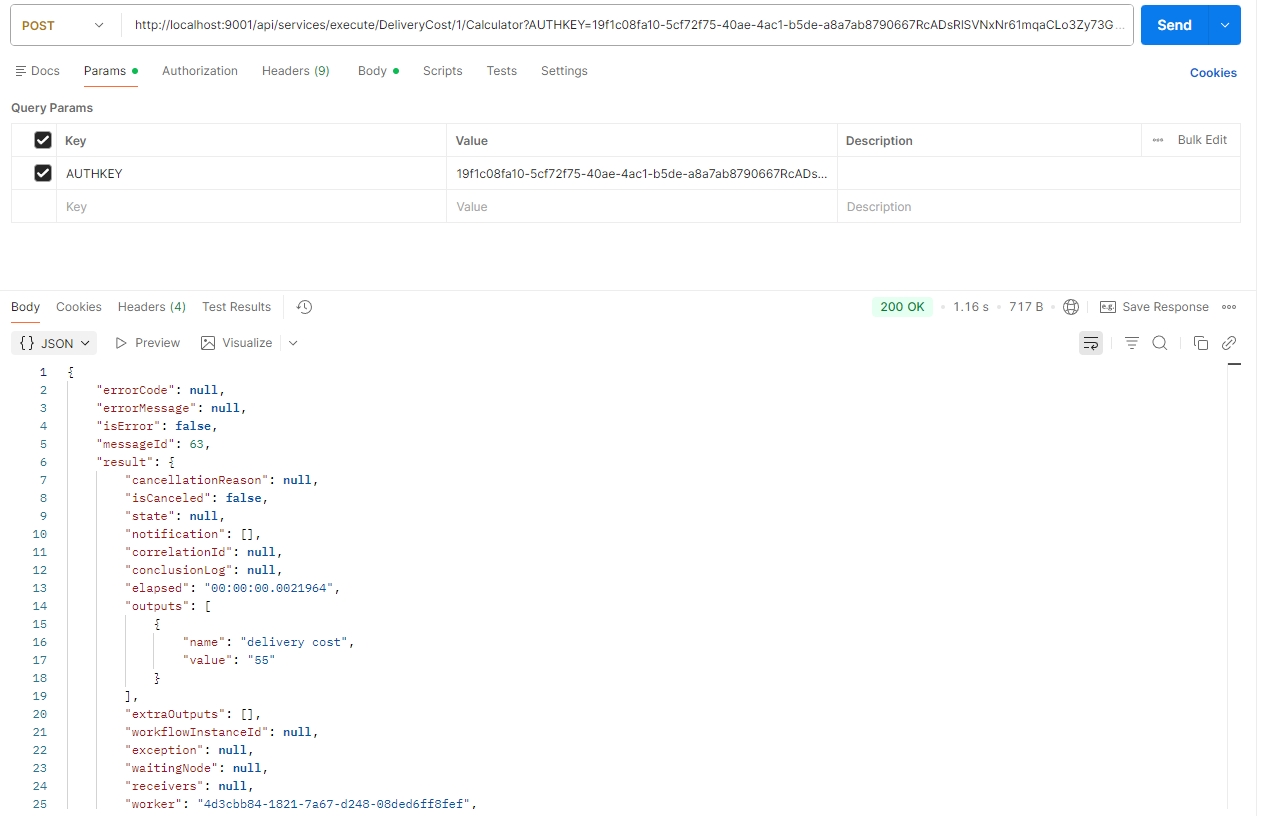1270x816 pixels.
Task: Open the Tests tab
Action: coord(502,71)
